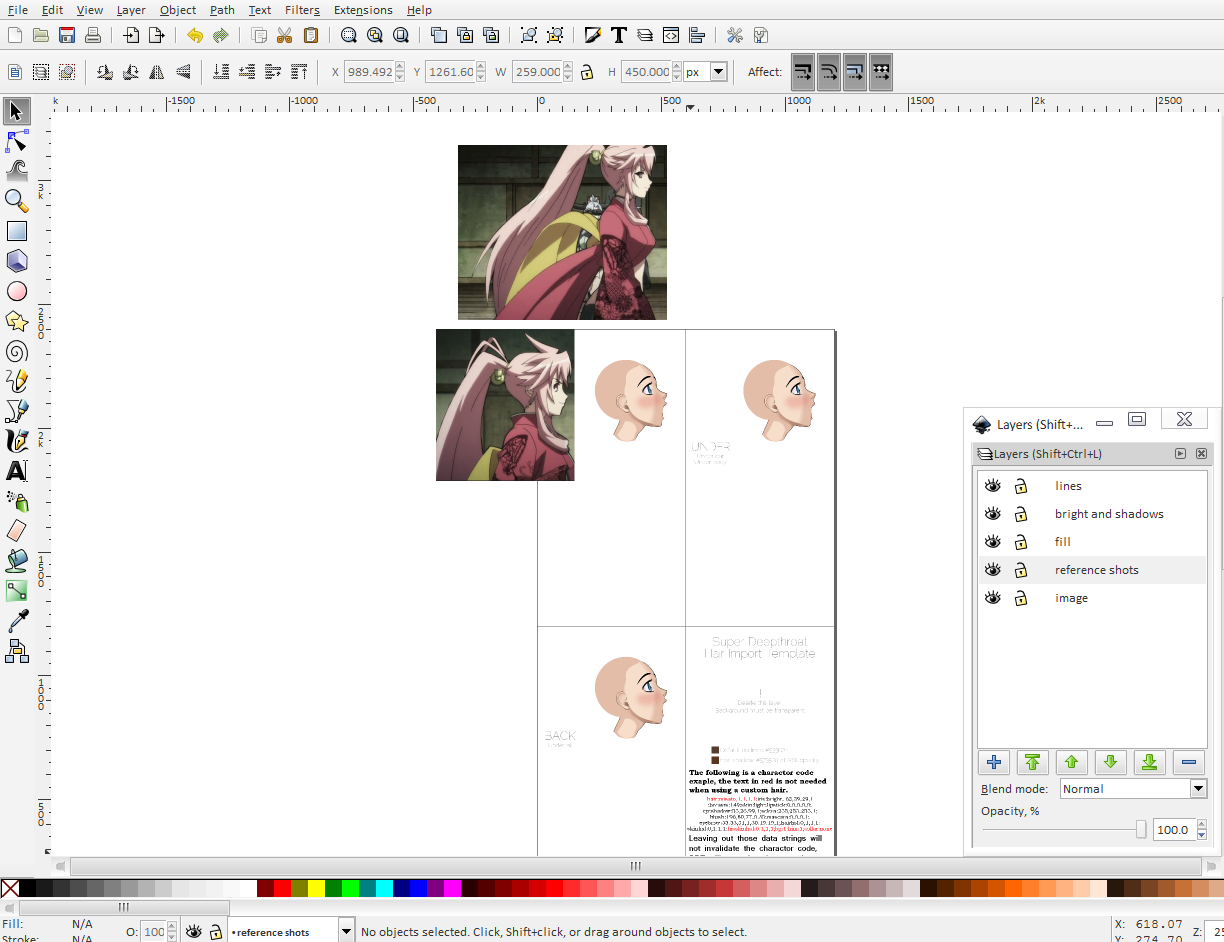This screenshot has height=942, width=1224.
Task: Select the bright and shadows layer
Action: [1108, 514]
